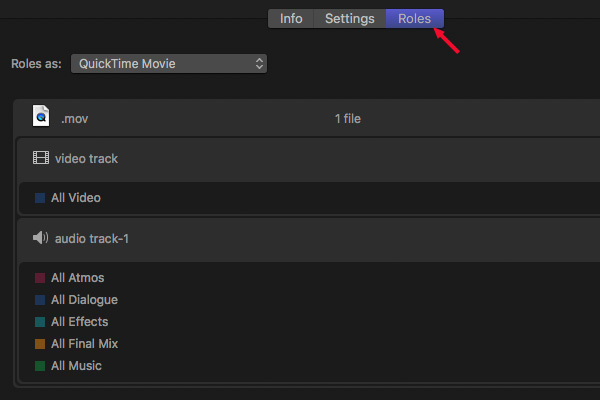Click the filmstrip video track icon
Viewport: 600px width, 400px height.
click(x=41, y=158)
